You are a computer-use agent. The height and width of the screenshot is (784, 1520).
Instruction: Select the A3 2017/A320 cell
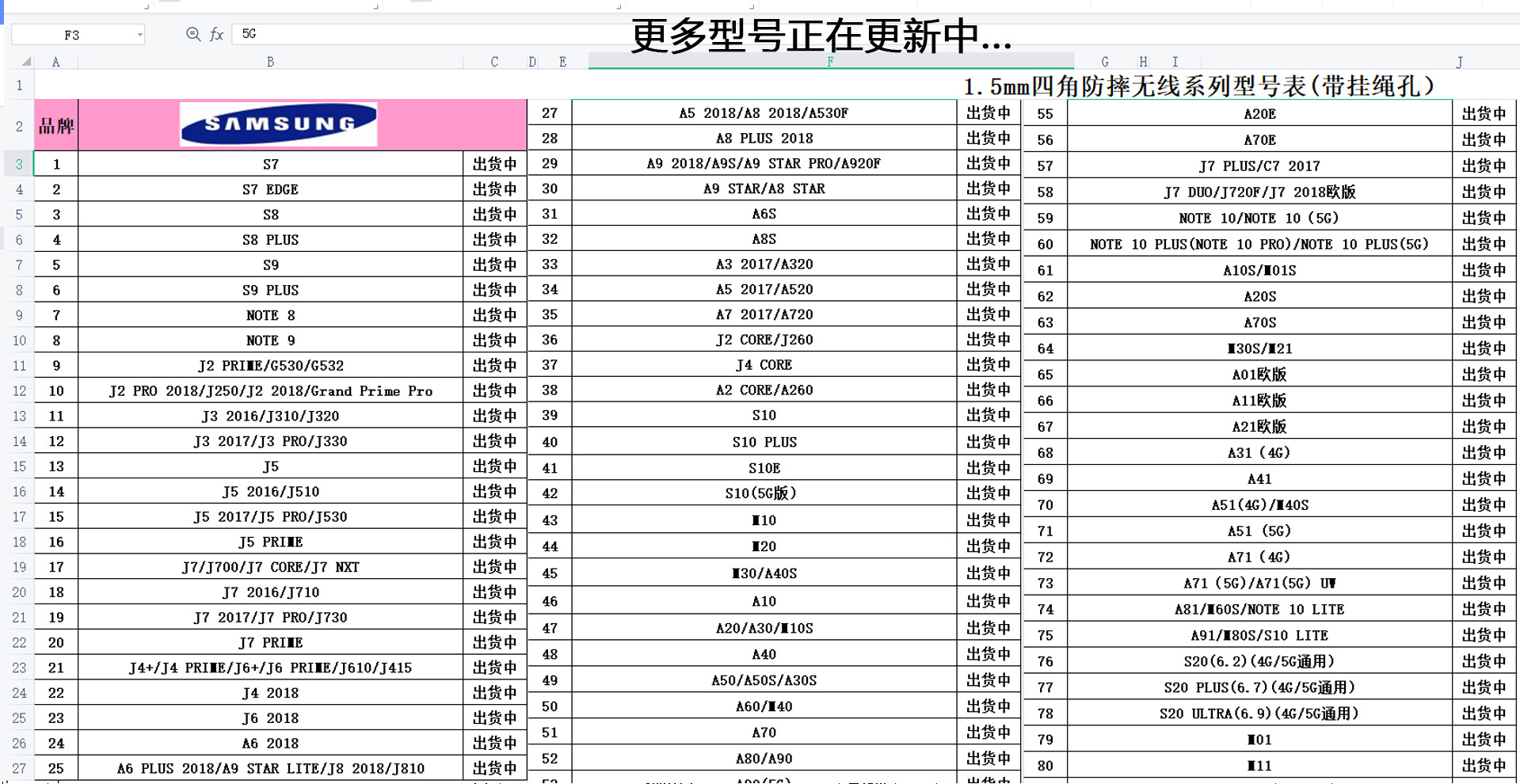[x=764, y=265]
